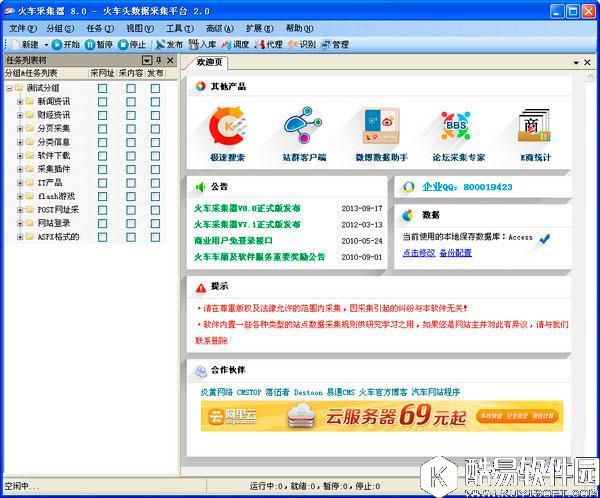Open the 高级(A) menu
Image resolution: width=600 pixels, height=498 pixels.
click(220, 28)
